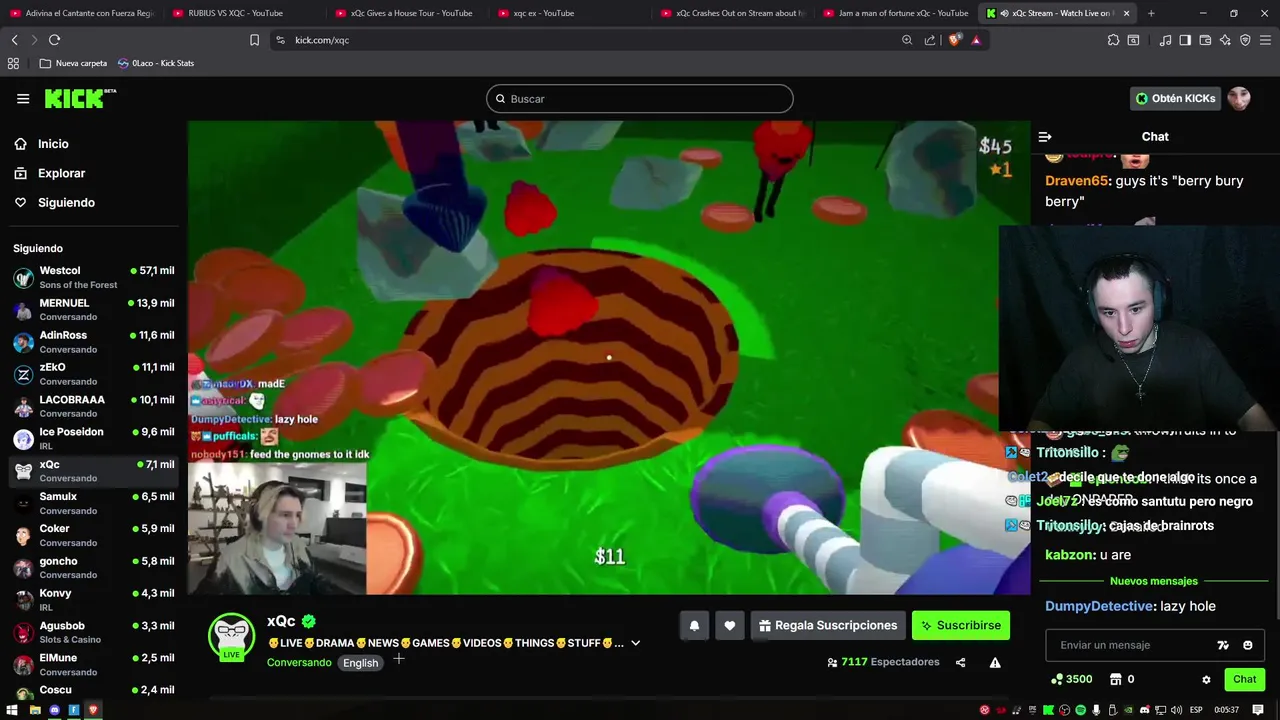Screen dimensions: 1280x720
Task: Reload the page
Action: click(x=54, y=40)
